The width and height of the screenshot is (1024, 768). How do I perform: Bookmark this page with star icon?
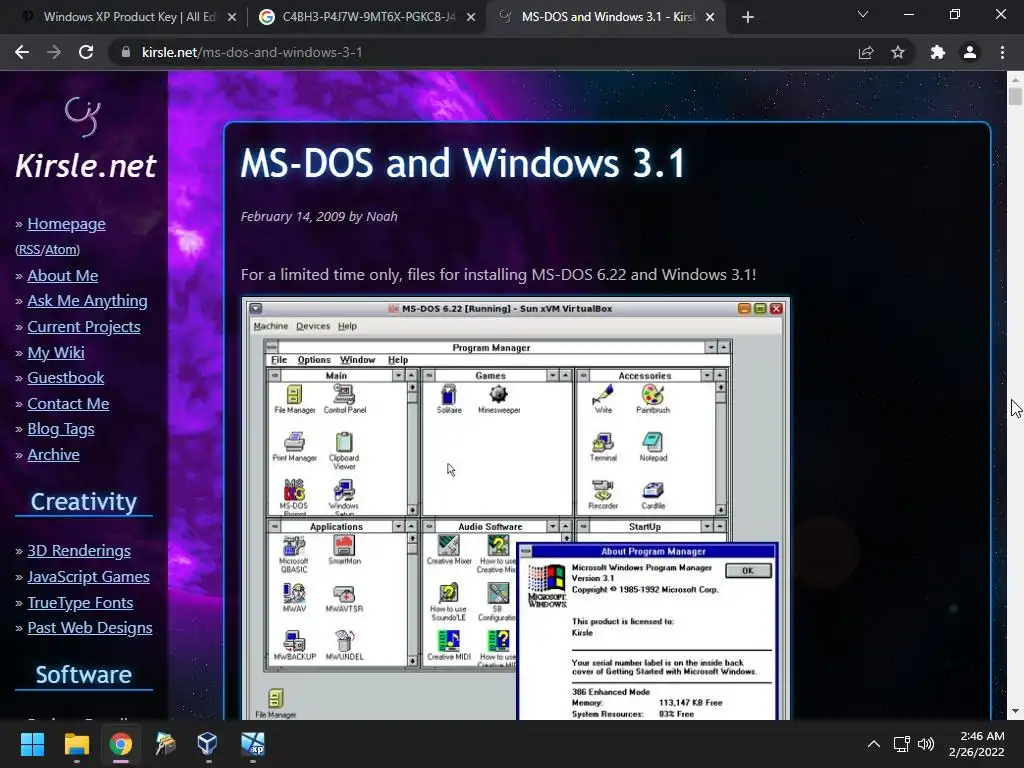pos(898,52)
